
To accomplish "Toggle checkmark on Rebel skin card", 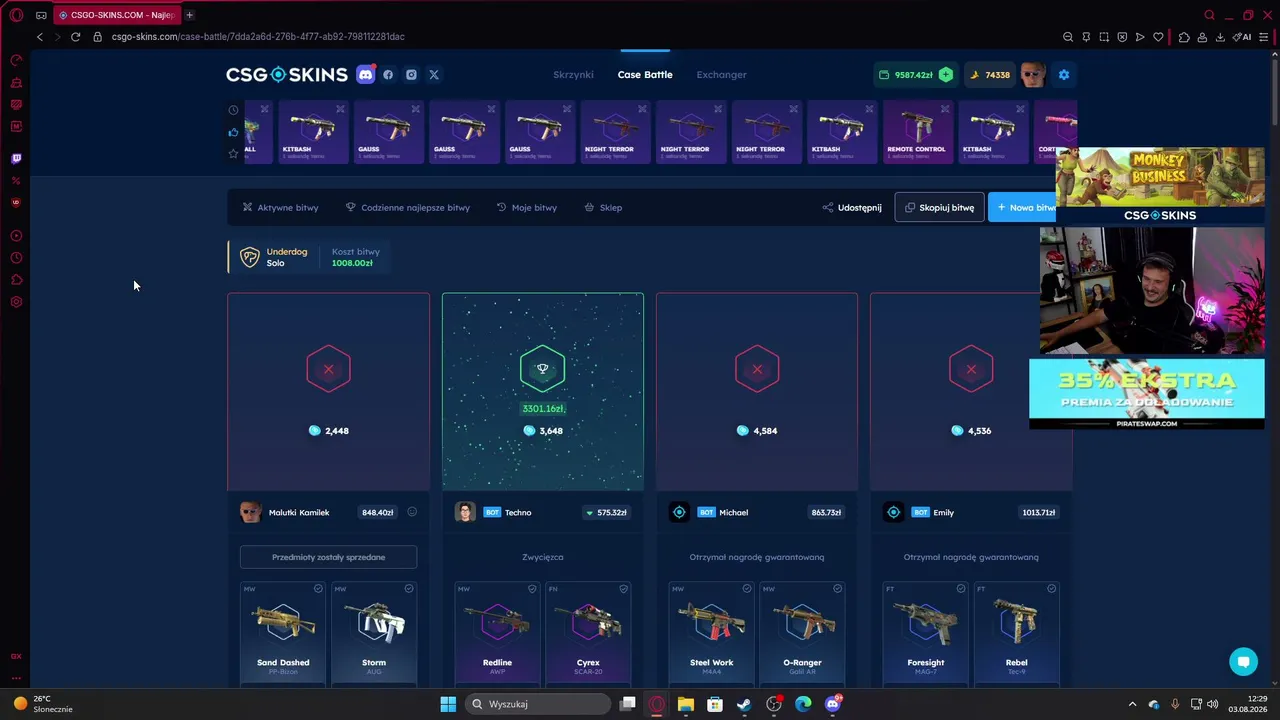I will [x=1051, y=589].
